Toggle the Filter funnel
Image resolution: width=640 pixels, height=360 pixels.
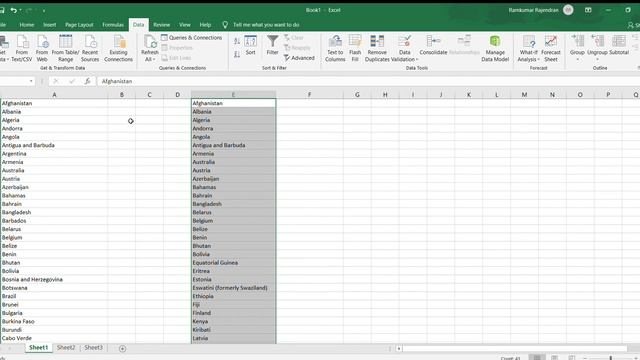(x=272, y=45)
